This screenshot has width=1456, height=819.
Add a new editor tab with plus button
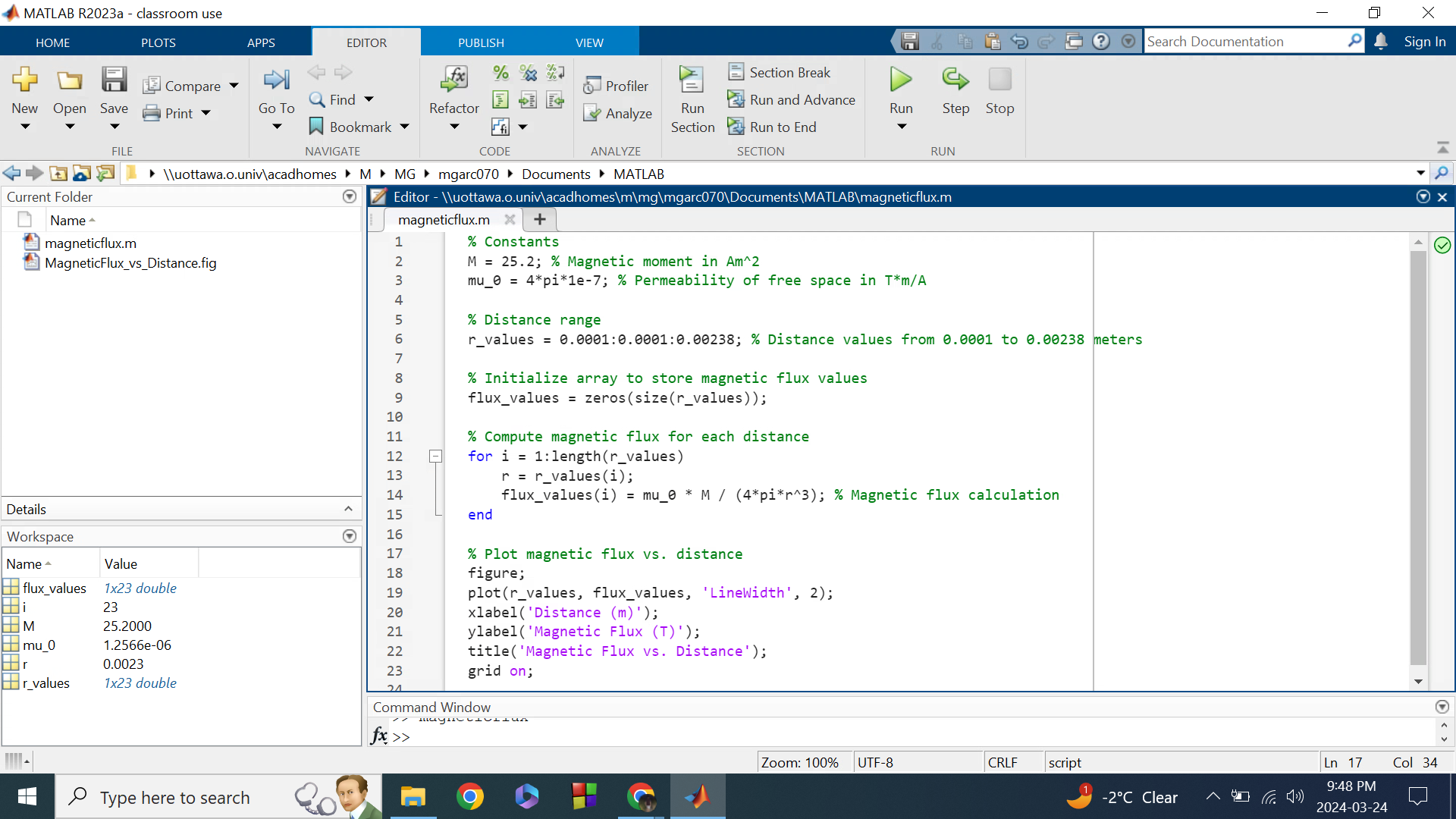click(539, 219)
